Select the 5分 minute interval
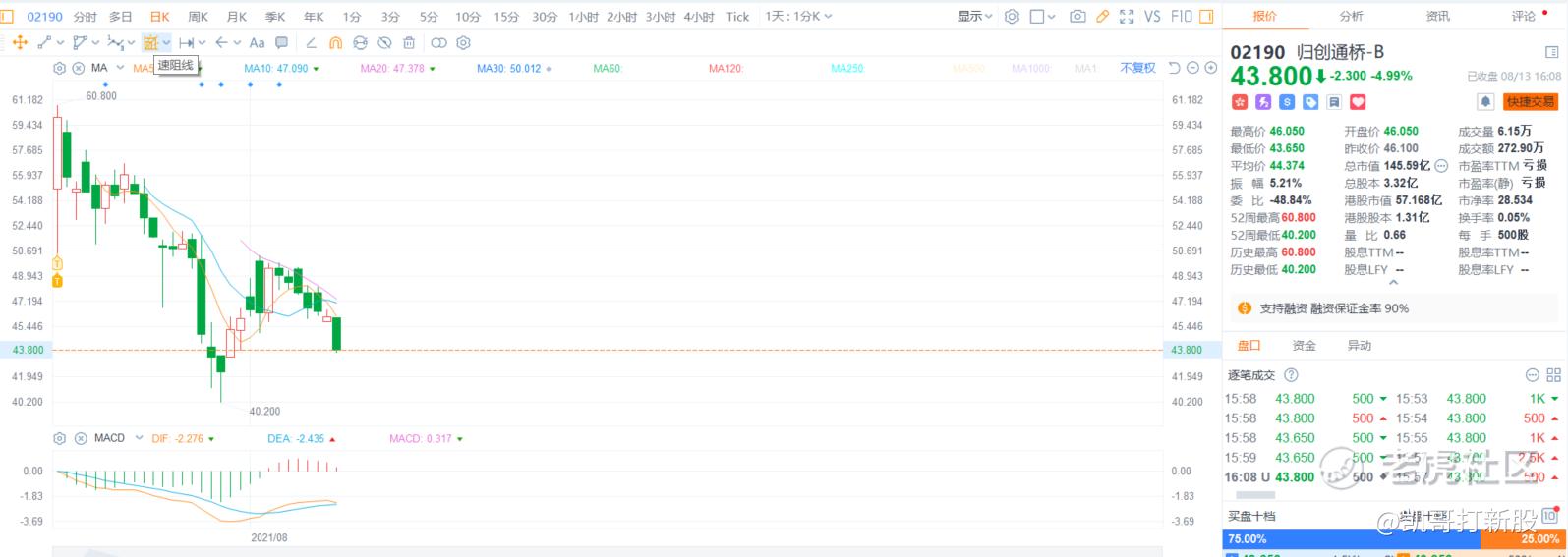1568x557 pixels. click(429, 17)
